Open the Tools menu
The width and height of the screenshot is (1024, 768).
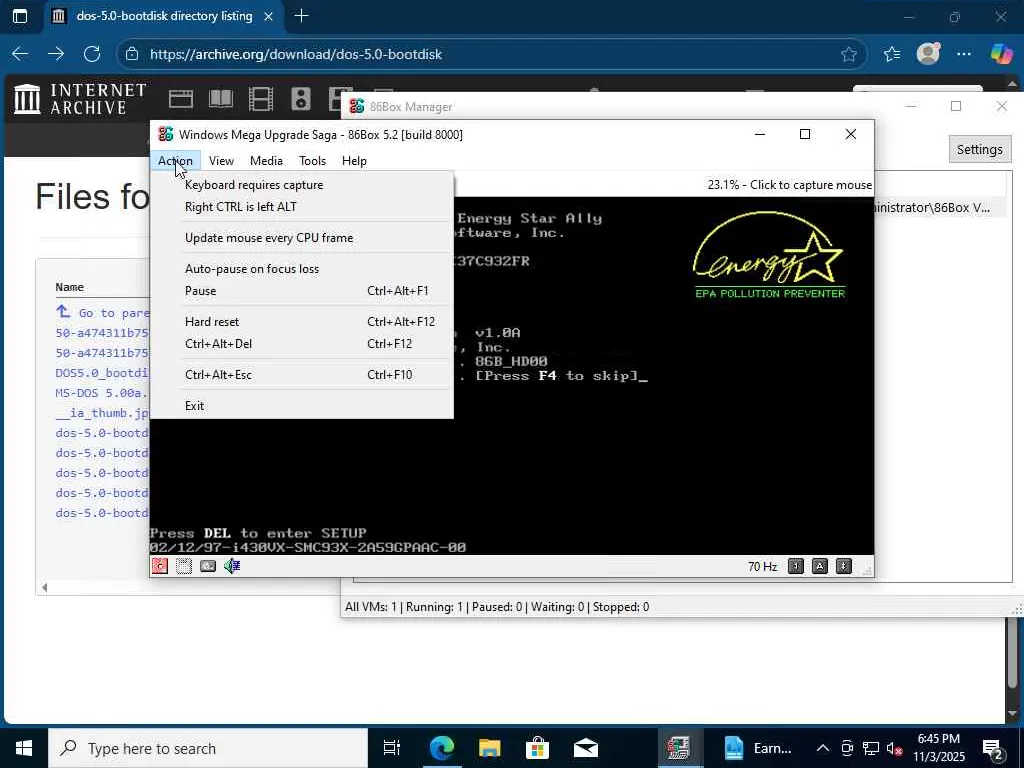312,161
